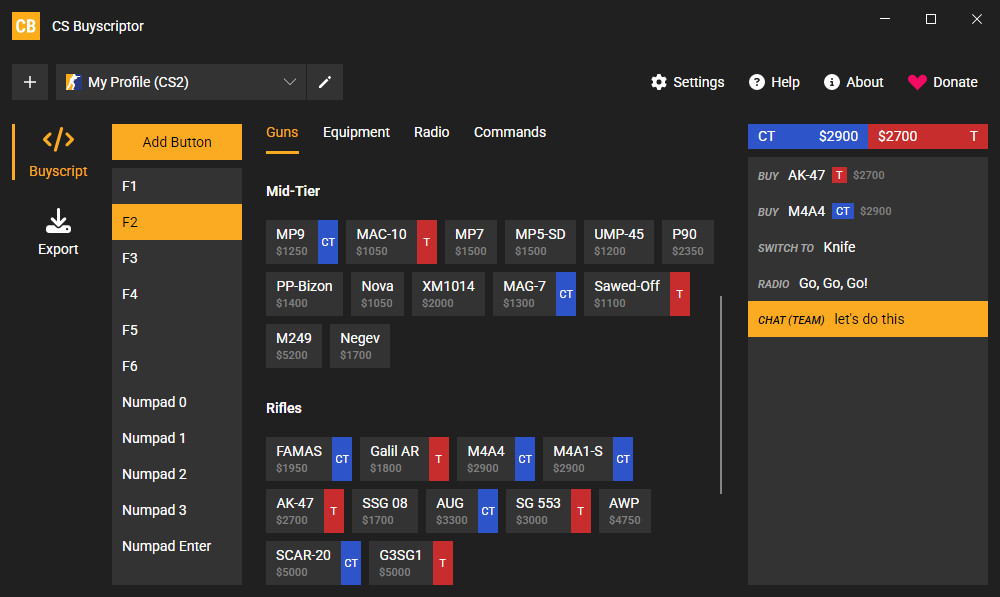Open the My Profile (CS2) dropdown
Image resolution: width=1000 pixels, height=597 pixels.
coord(181,82)
